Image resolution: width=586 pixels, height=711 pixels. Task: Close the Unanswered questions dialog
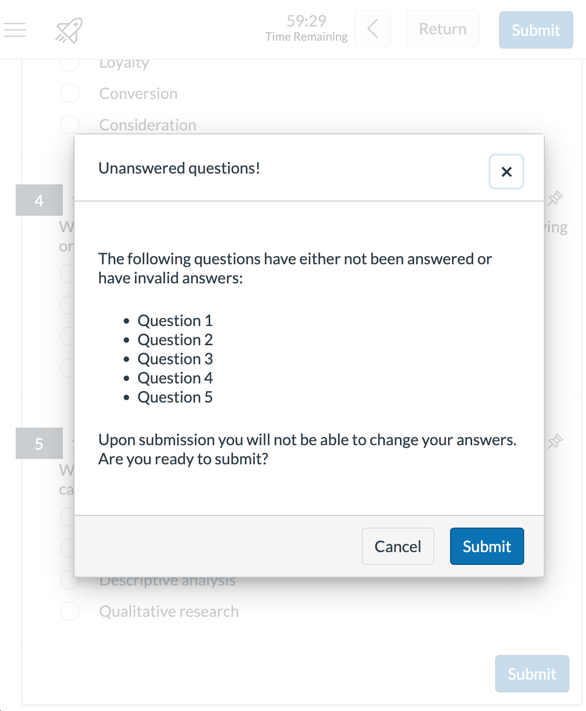pyautogui.click(x=506, y=171)
